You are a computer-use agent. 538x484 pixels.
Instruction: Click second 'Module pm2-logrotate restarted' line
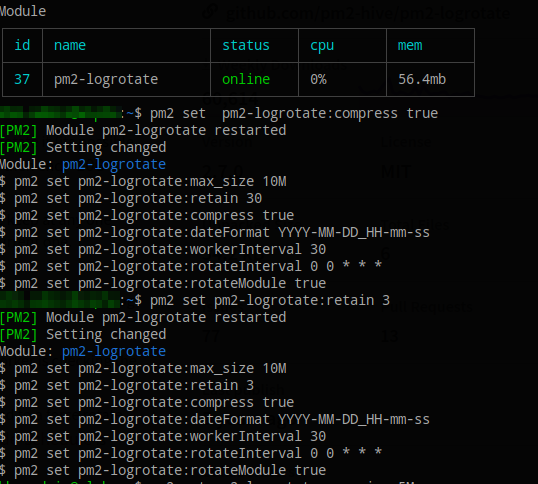coord(166,317)
